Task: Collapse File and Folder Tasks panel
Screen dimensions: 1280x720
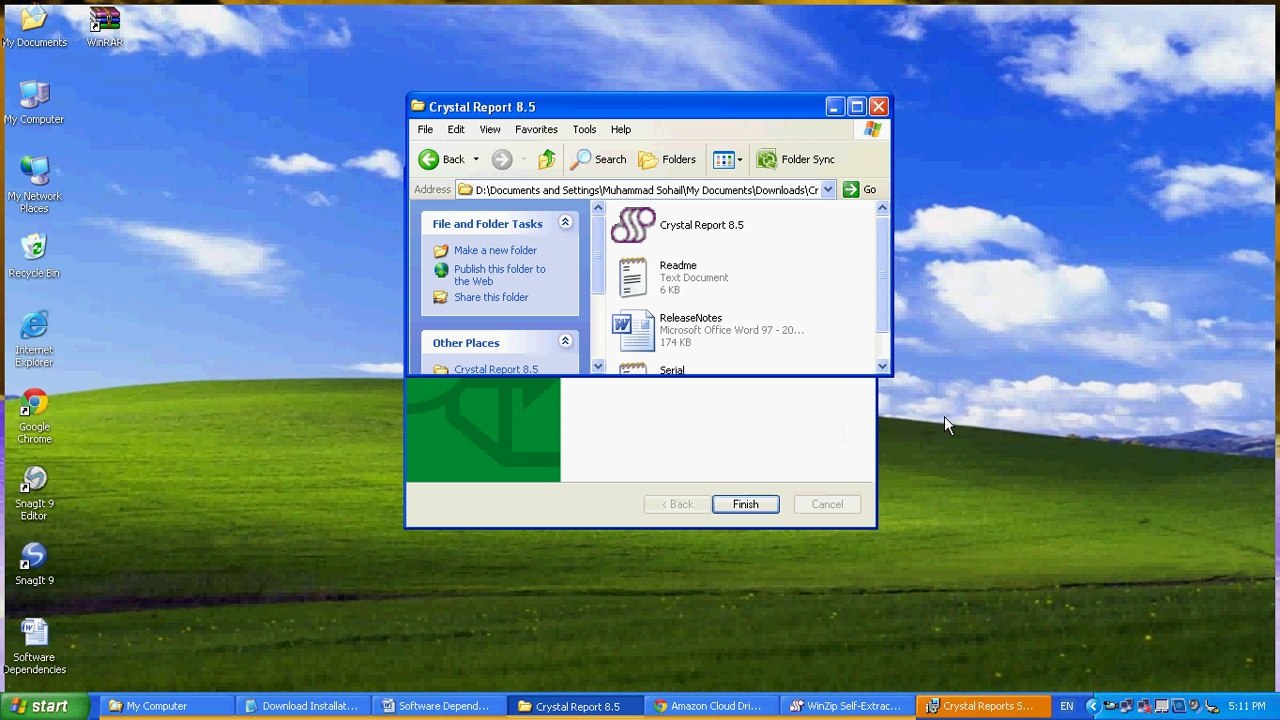Action: pos(565,223)
